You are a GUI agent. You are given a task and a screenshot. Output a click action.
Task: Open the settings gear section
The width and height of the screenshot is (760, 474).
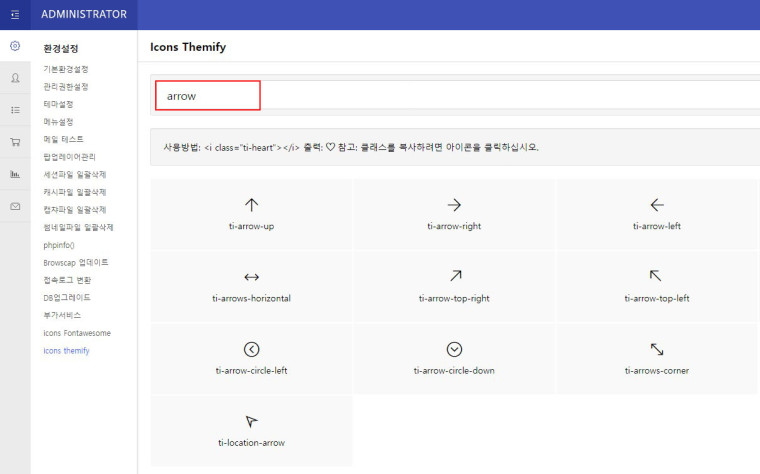15,46
